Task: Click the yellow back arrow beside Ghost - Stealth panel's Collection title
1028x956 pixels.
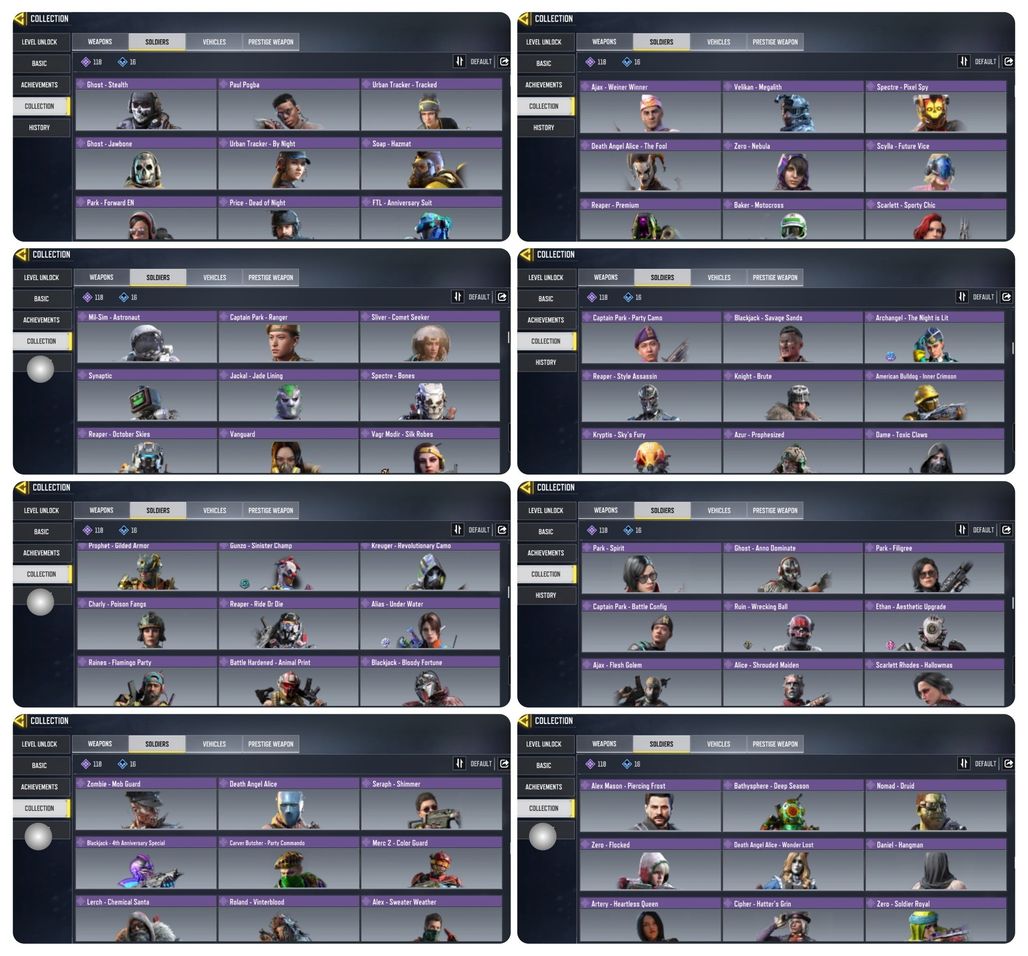Action: 20,18
